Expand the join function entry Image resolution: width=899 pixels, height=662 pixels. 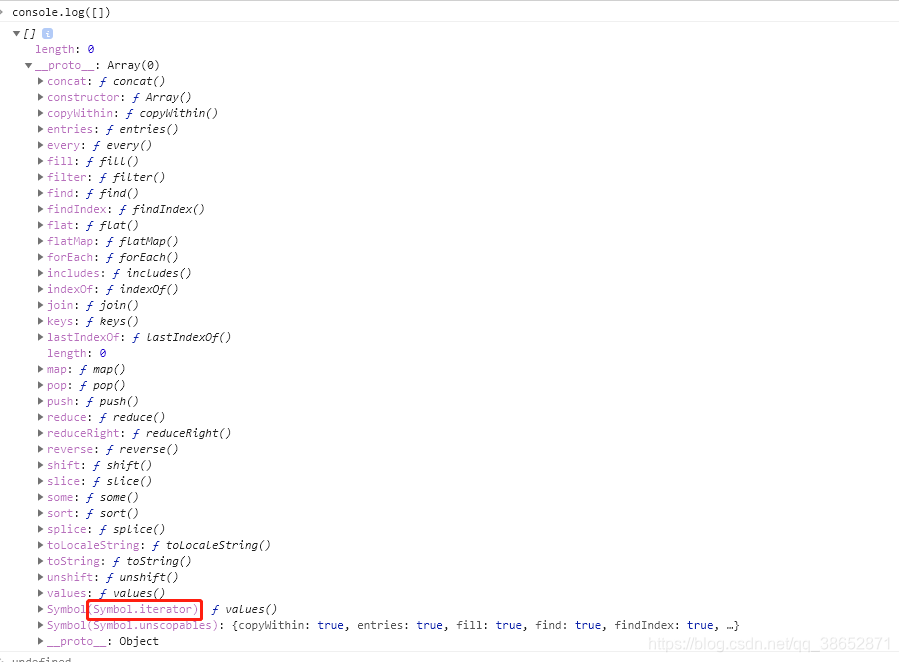(41, 305)
